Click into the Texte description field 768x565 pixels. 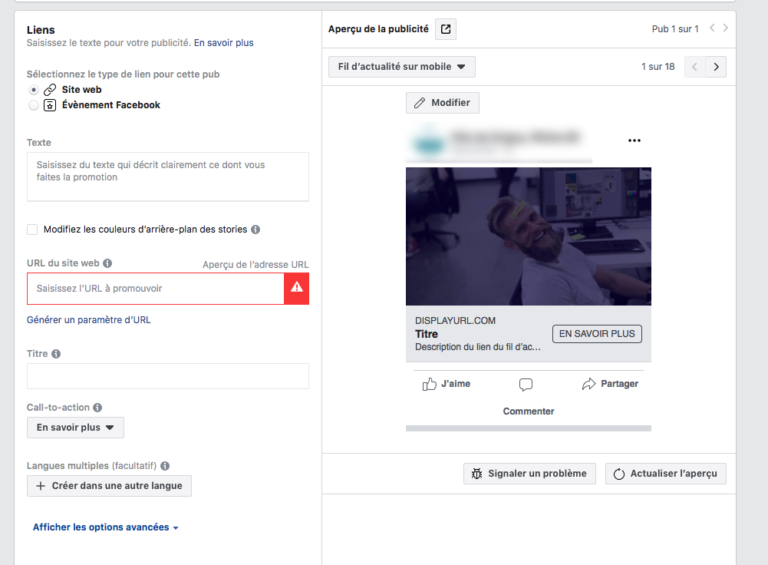click(x=168, y=177)
